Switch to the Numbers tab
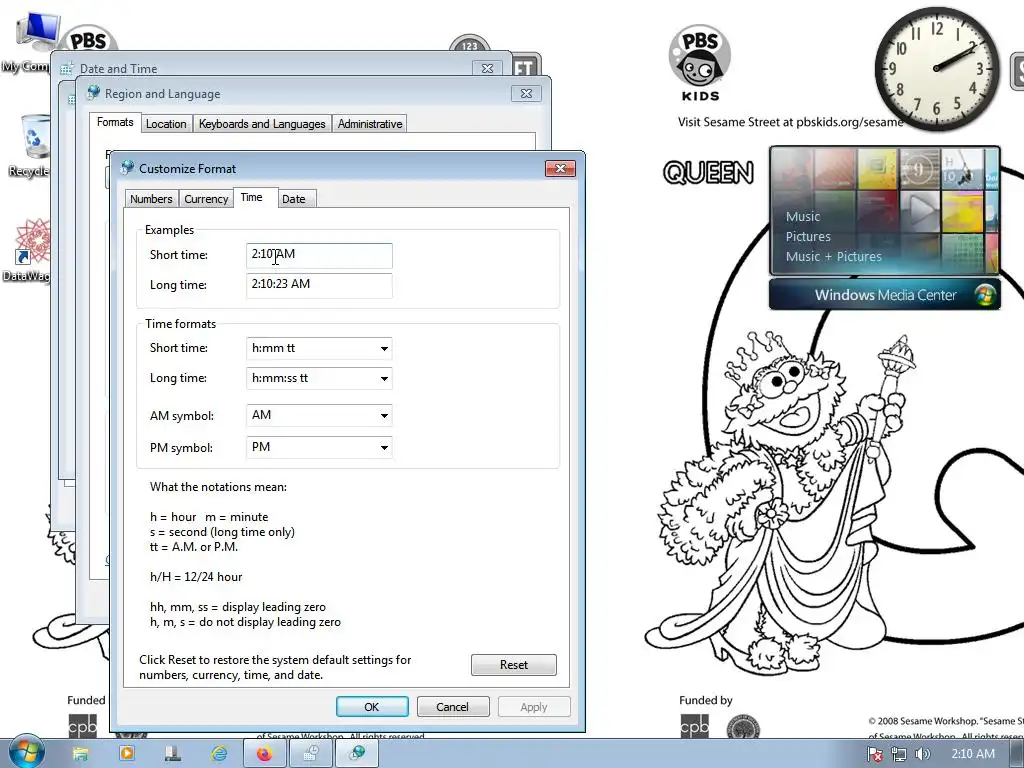Viewport: 1024px width, 768px height. click(x=151, y=199)
